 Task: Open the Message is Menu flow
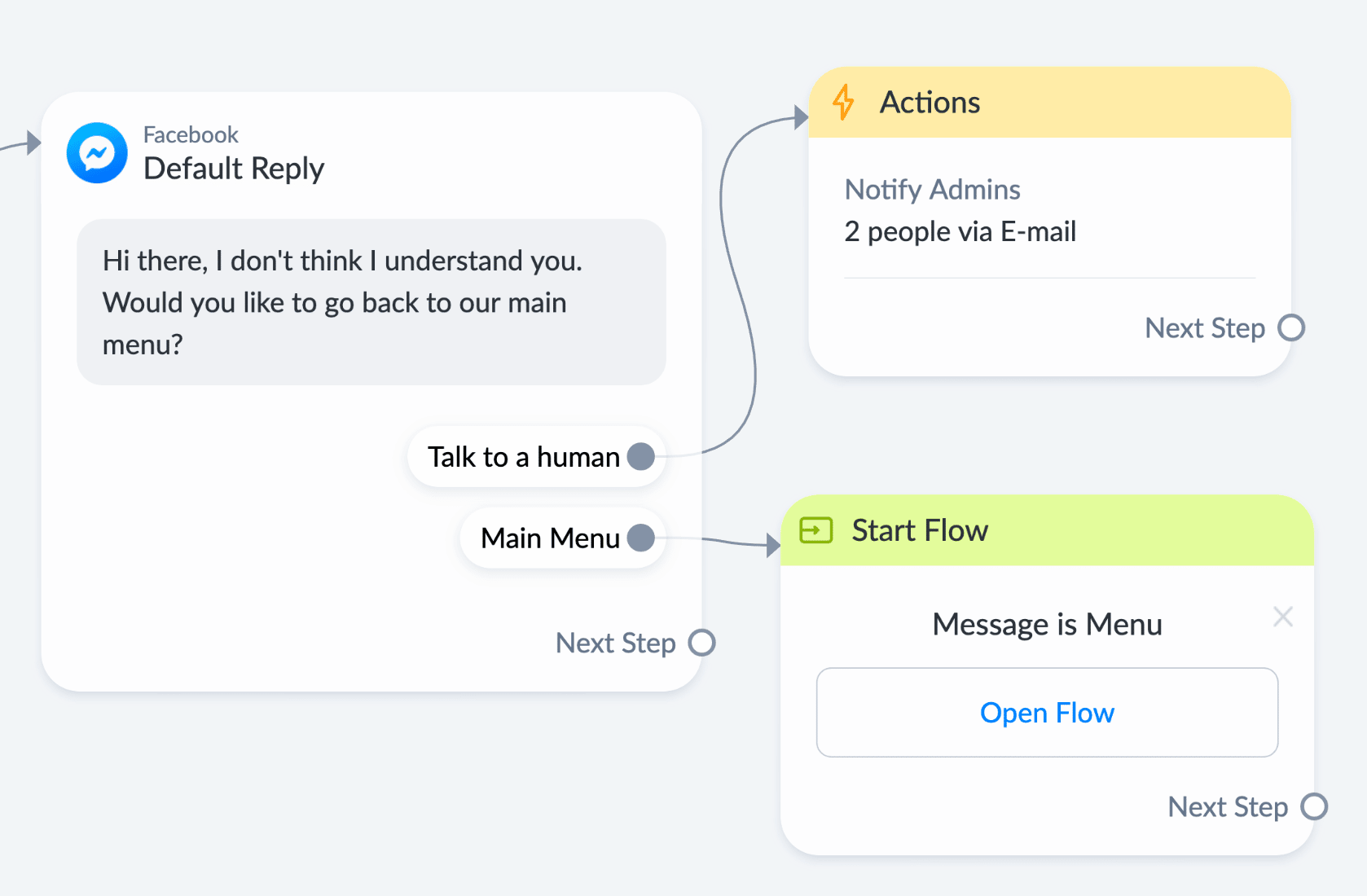point(1047,713)
